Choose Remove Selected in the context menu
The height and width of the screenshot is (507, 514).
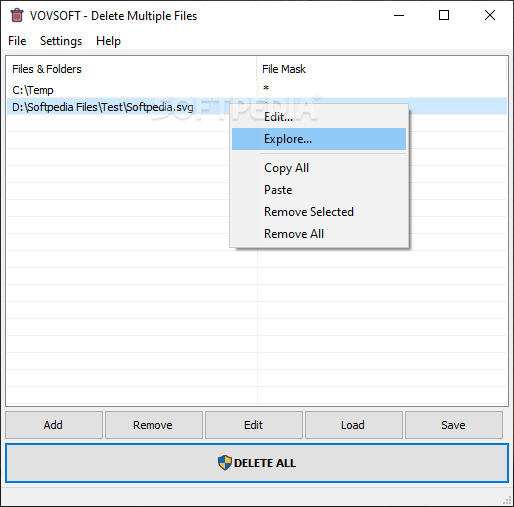click(319, 212)
